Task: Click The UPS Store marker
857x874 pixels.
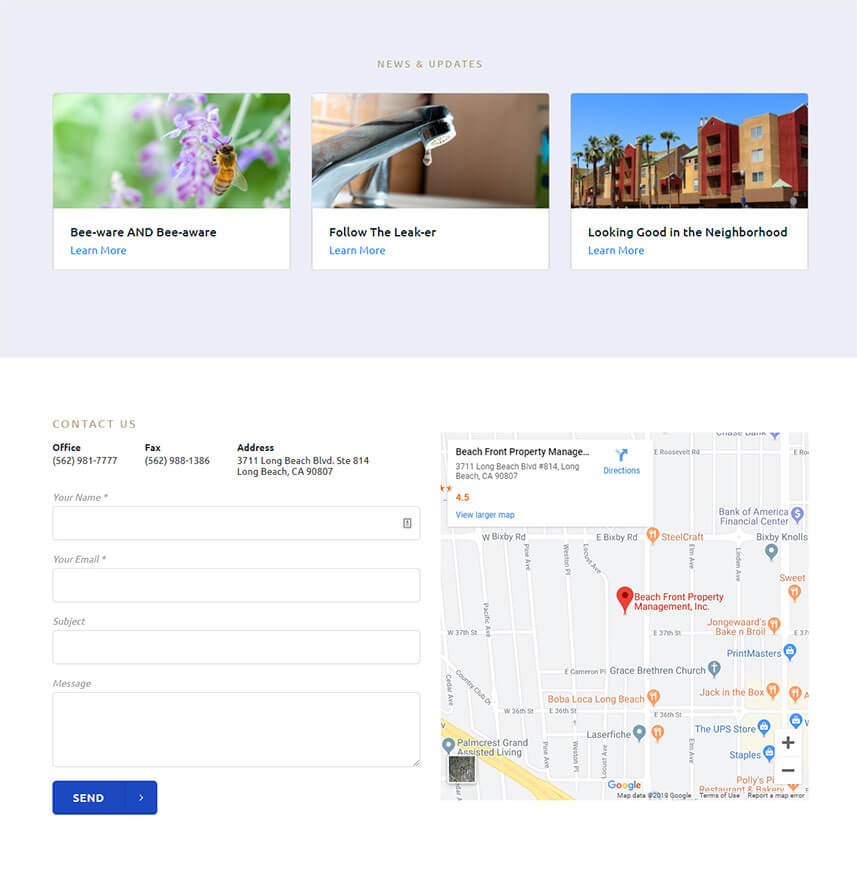Action: click(764, 727)
